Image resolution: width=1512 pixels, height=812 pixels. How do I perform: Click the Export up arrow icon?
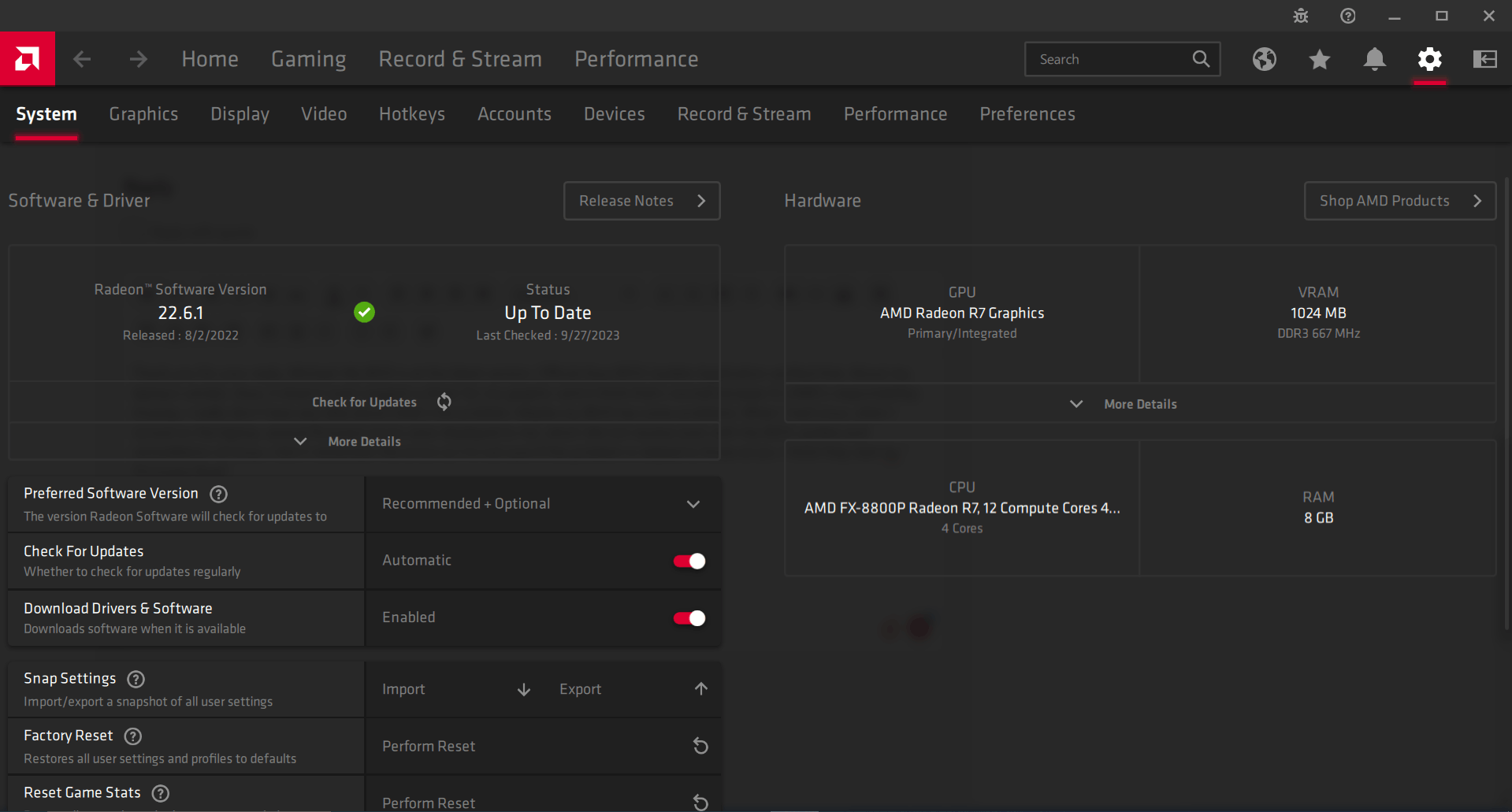(701, 689)
